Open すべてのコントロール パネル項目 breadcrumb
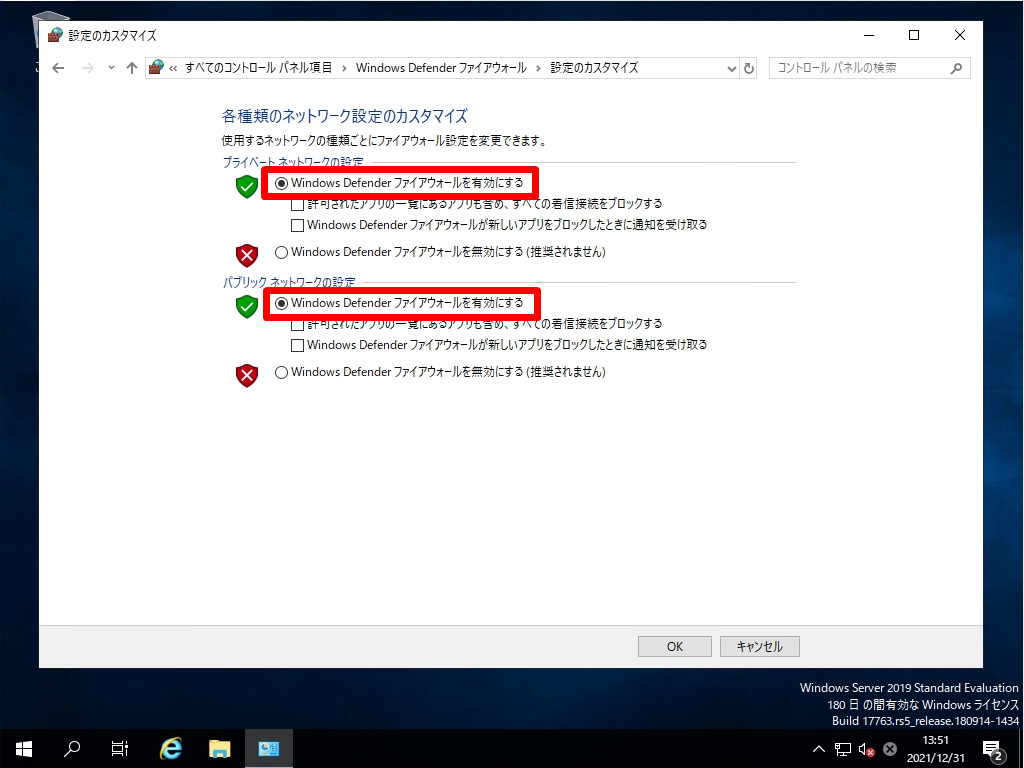Viewport: 1024px width, 768px height. pyautogui.click(x=258, y=68)
